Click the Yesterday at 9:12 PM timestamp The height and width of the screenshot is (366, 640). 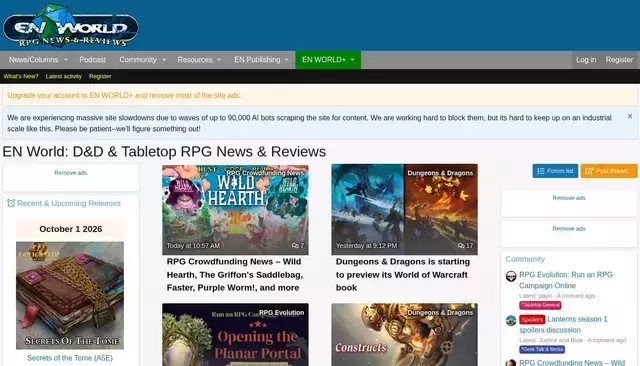point(366,246)
